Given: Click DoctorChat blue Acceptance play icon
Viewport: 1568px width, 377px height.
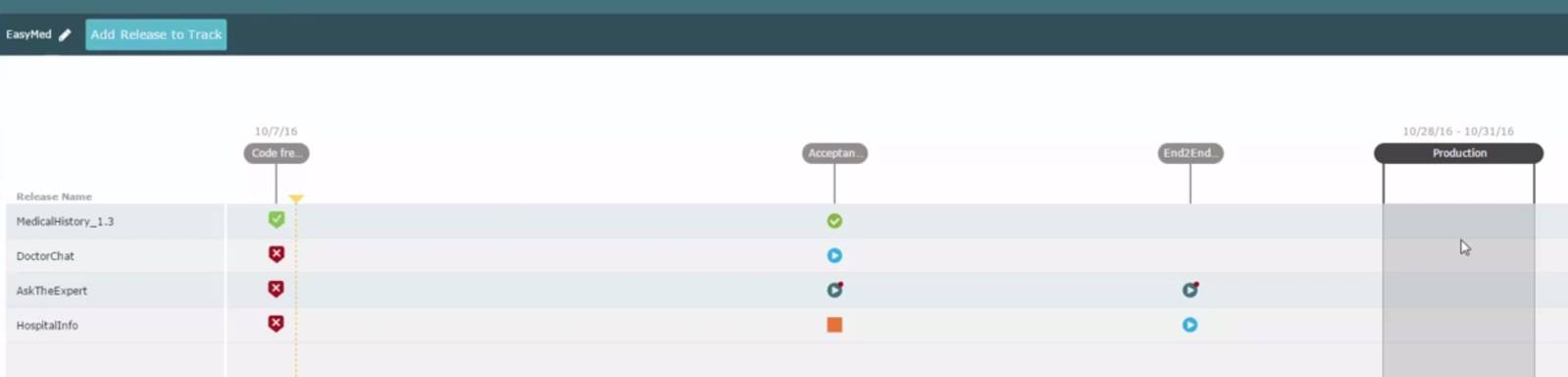Looking at the screenshot, I should point(835,255).
